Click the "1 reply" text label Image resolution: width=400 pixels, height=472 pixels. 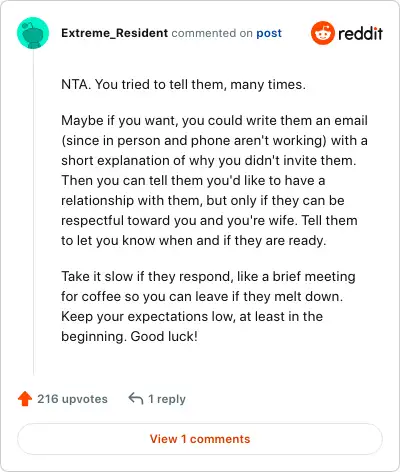tap(167, 399)
